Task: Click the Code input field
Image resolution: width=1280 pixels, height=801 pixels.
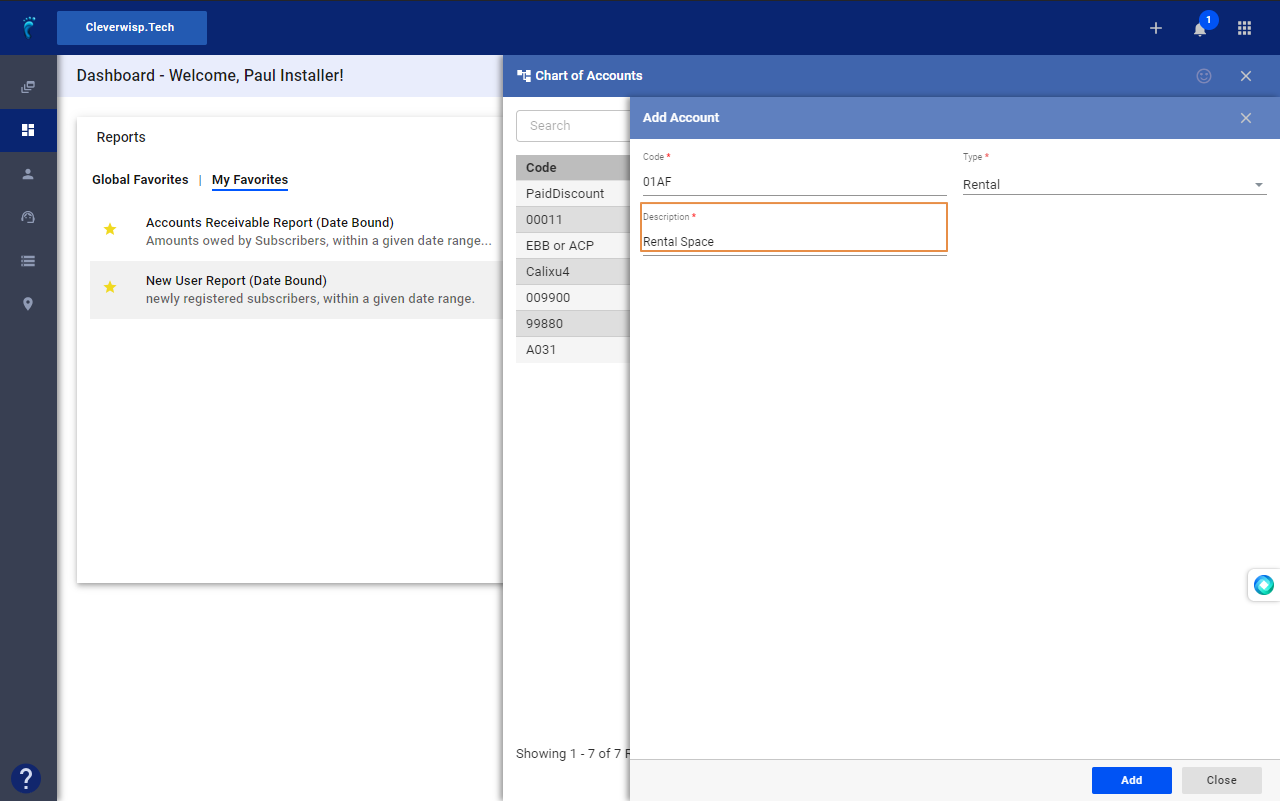Action: [x=794, y=182]
